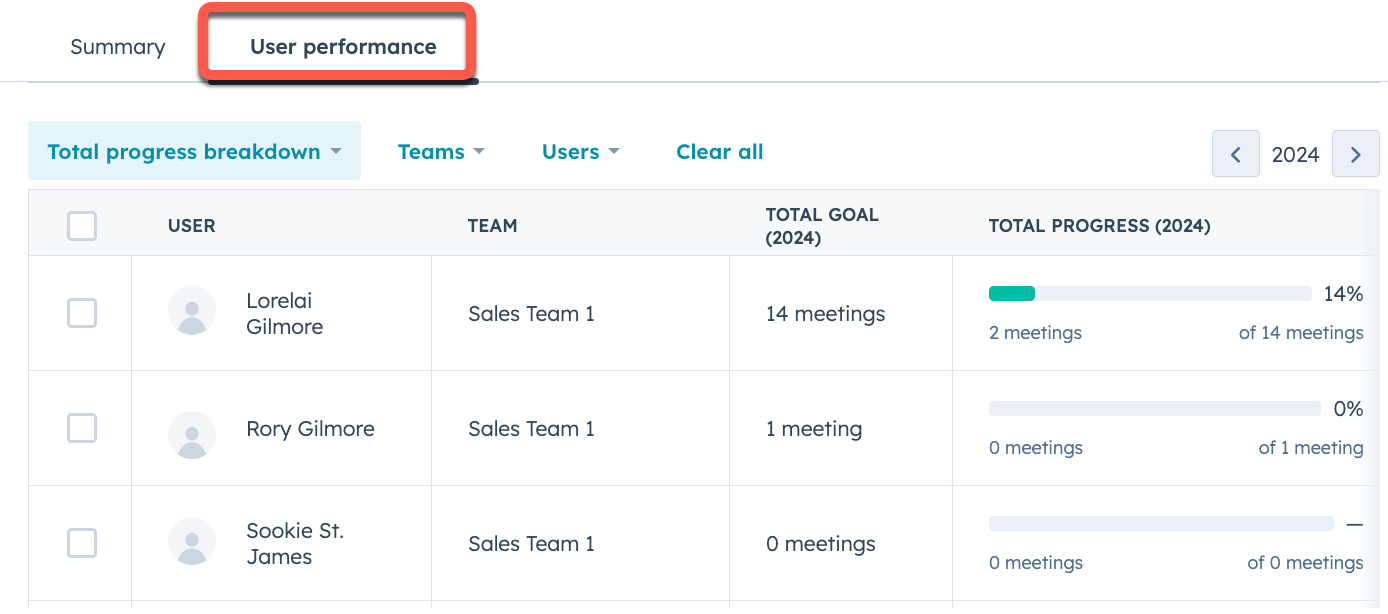Click the TOTAL GOAL (2024) column header
The image size is (1388, 614).
pos(822,226)
